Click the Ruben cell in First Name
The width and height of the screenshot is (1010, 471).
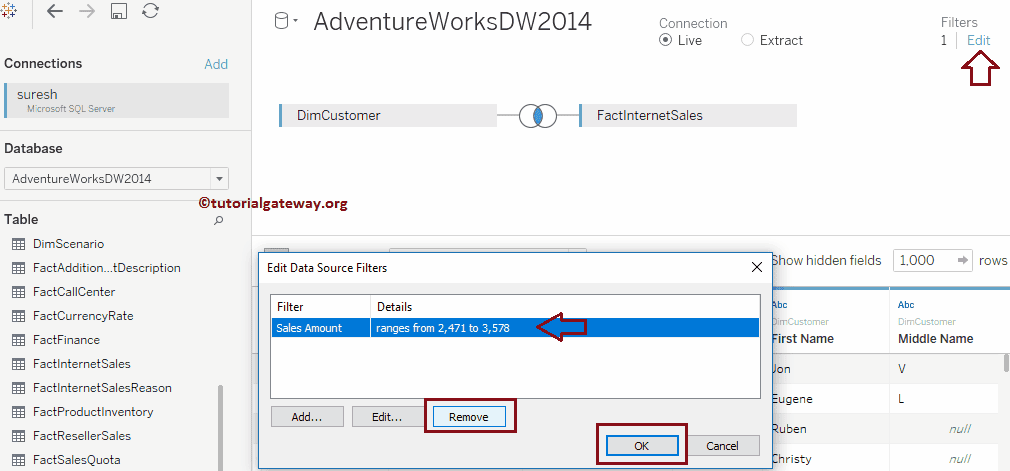click(x=830, y=429)
